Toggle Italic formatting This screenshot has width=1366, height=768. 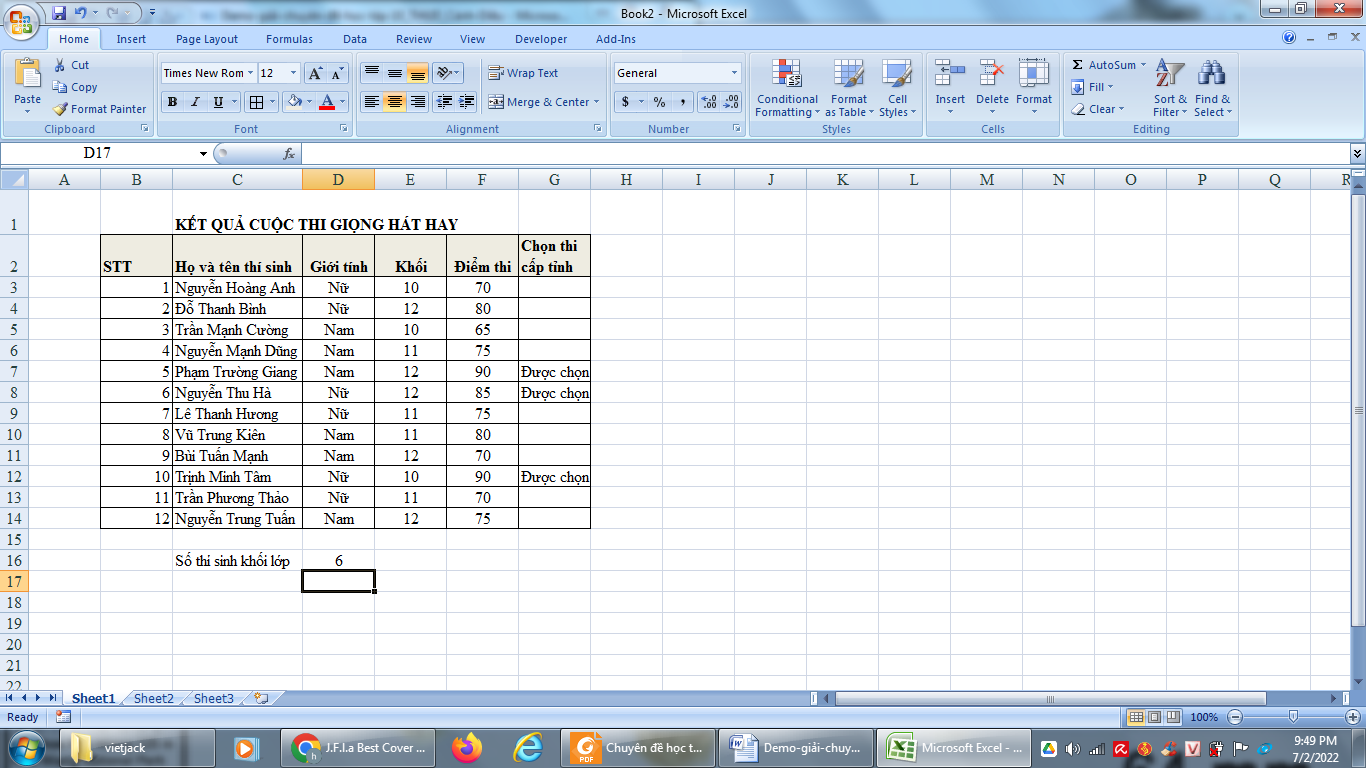click(195, 102)
